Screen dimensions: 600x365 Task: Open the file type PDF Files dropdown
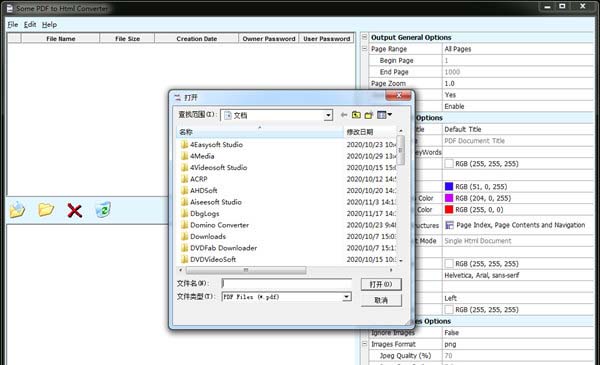click(x=346, y=297)
